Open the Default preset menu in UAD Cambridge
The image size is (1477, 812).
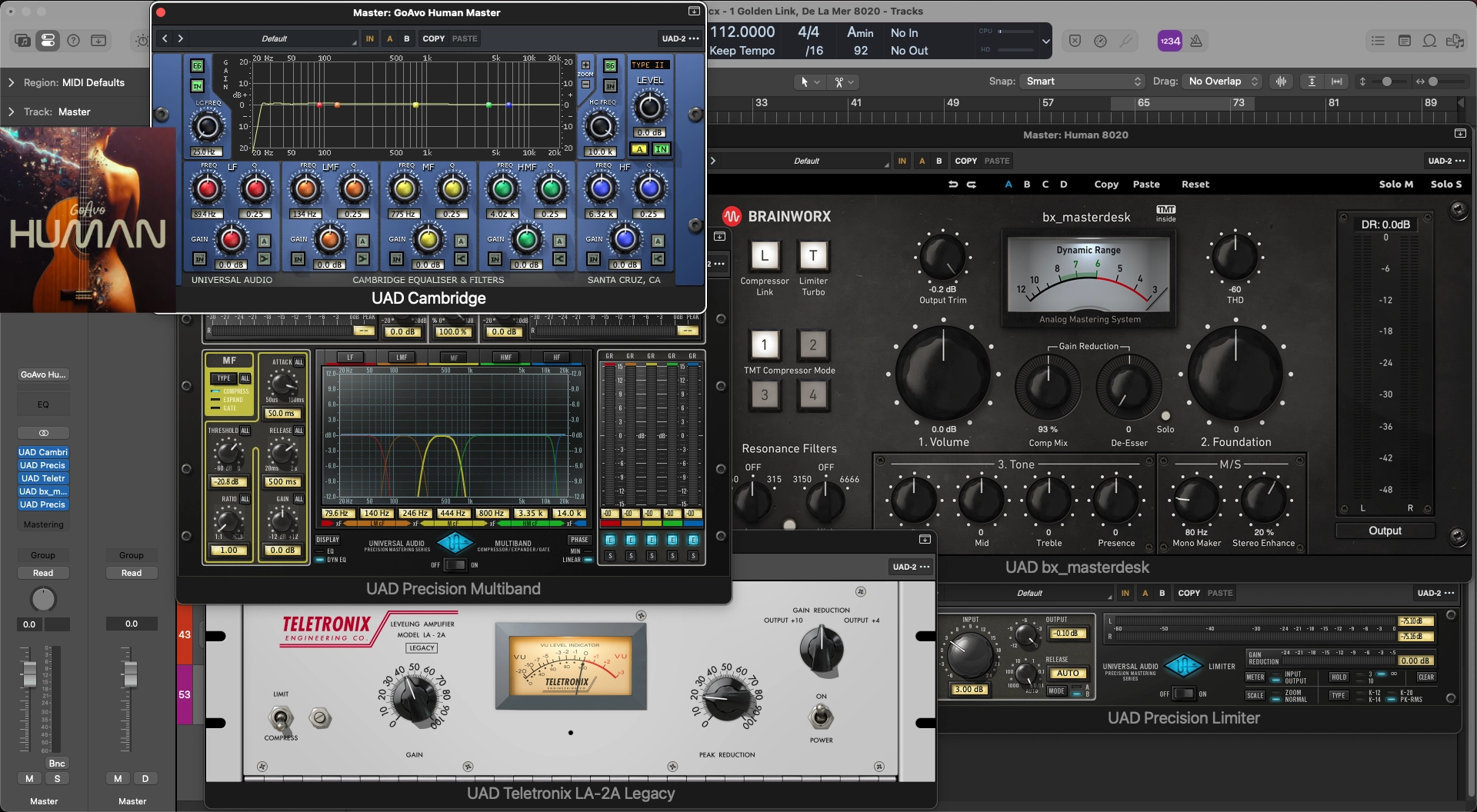click(x=275, y=38)
